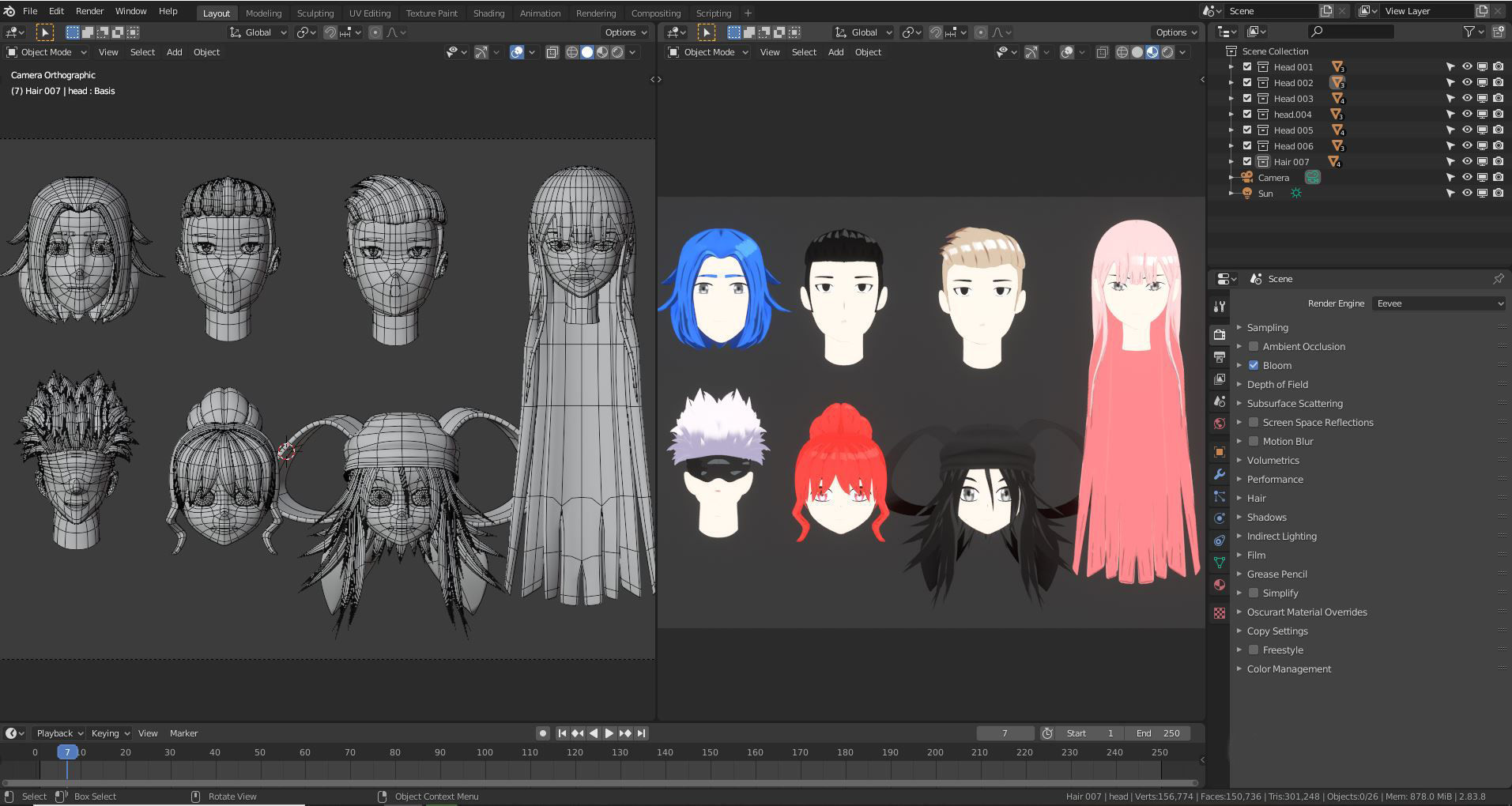Open the Scene properties tab icon
This screenshot has width=1512, height=806.
point(1219,401)
